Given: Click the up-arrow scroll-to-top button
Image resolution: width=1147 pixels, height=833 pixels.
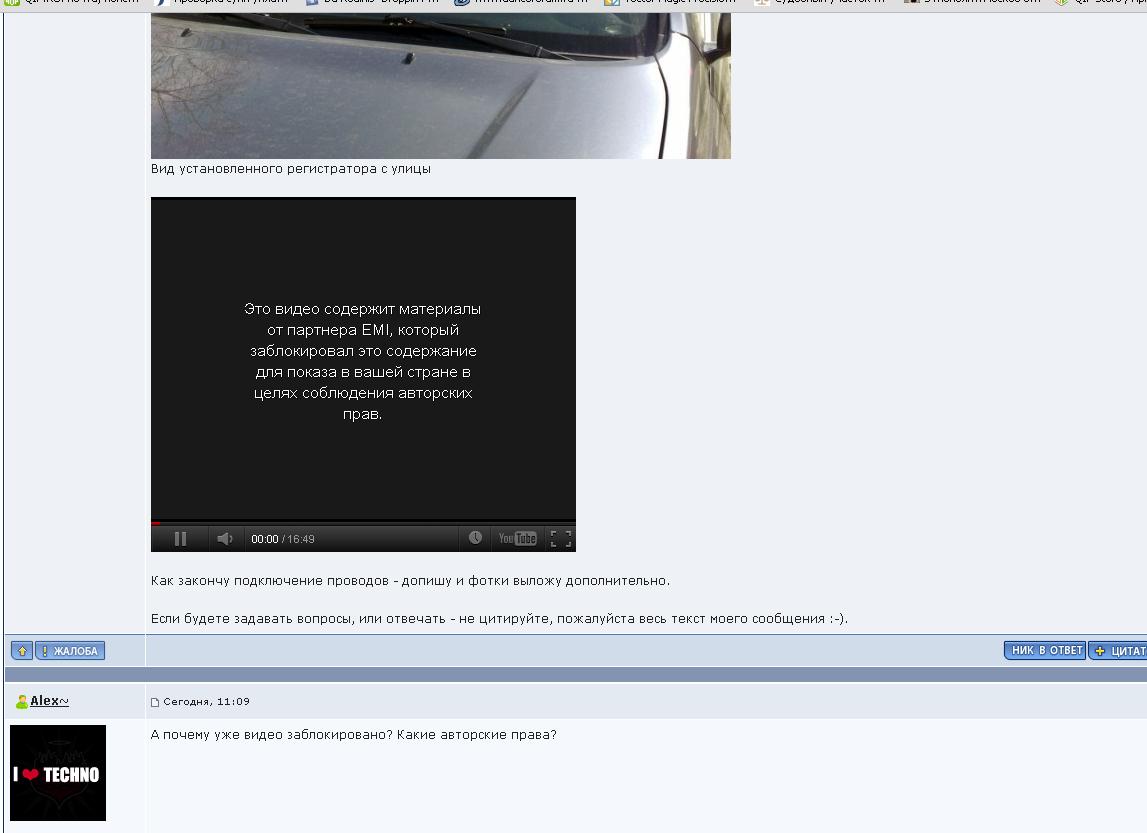Looking at the screenshot, I should tap(22, 651).
